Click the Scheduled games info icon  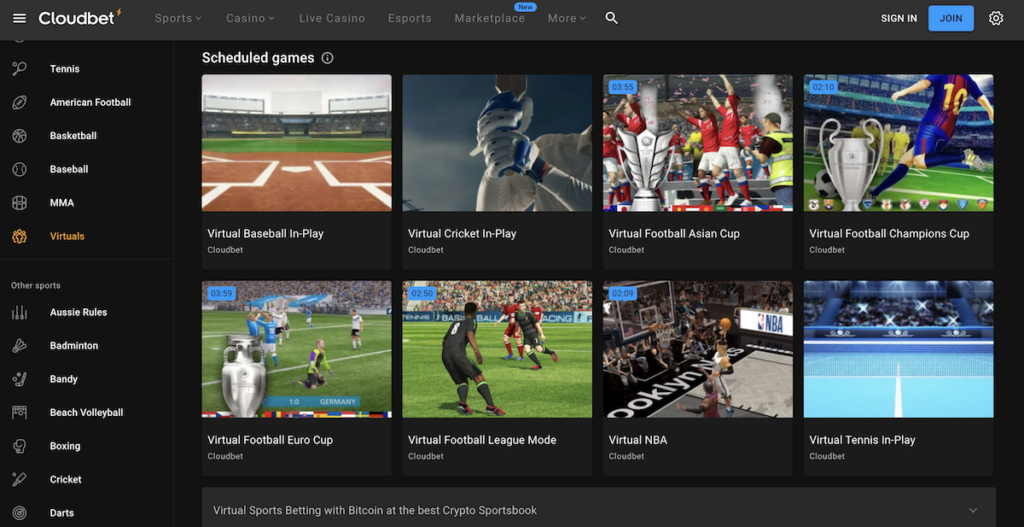pyautogui.click(x=327, y=58)
